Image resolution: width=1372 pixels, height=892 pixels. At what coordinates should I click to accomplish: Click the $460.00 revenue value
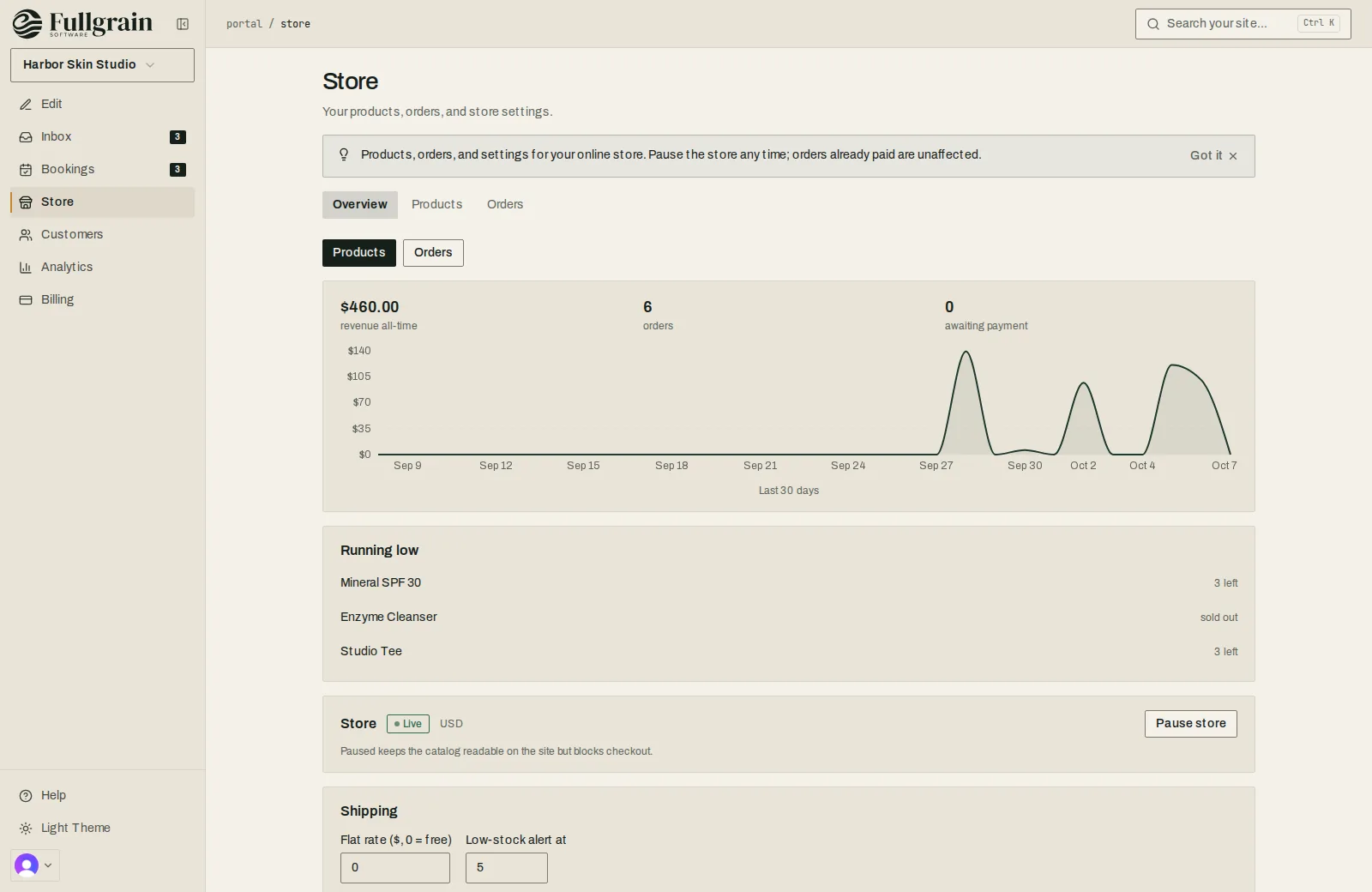click(370, 307)
